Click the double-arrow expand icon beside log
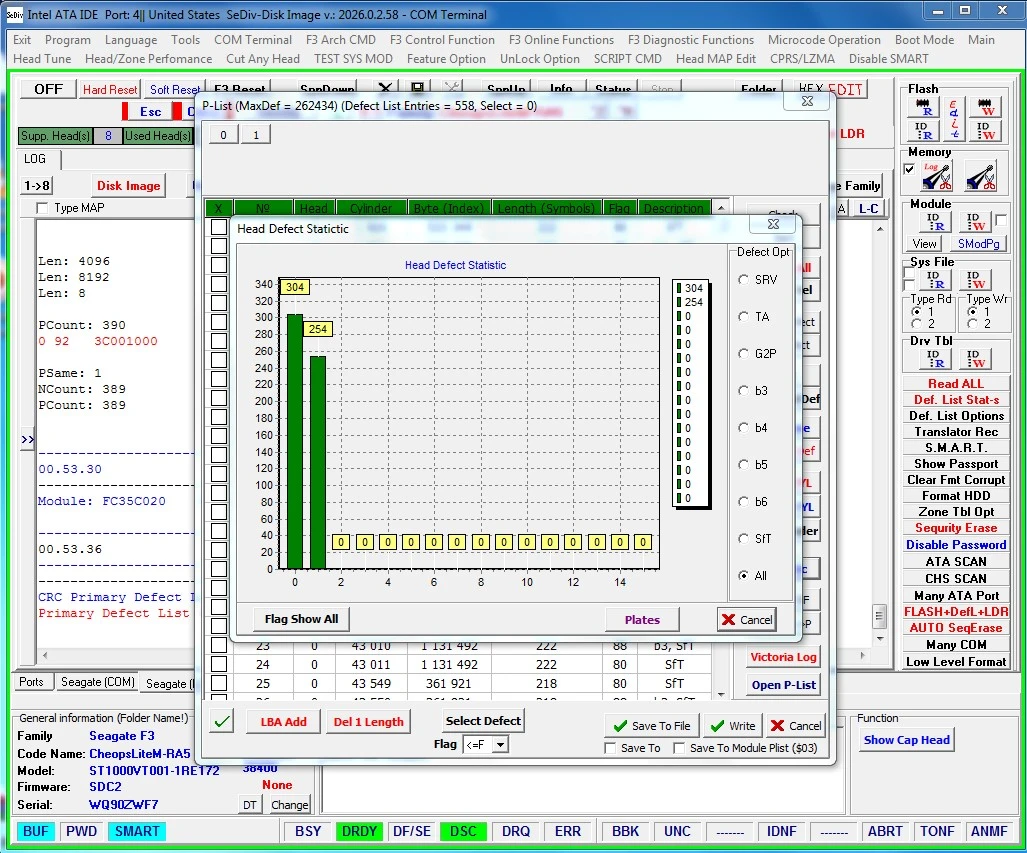Image resolution: width=1027 pixels, height=853 pixels. pyautogui.click(x=28, y=439)
